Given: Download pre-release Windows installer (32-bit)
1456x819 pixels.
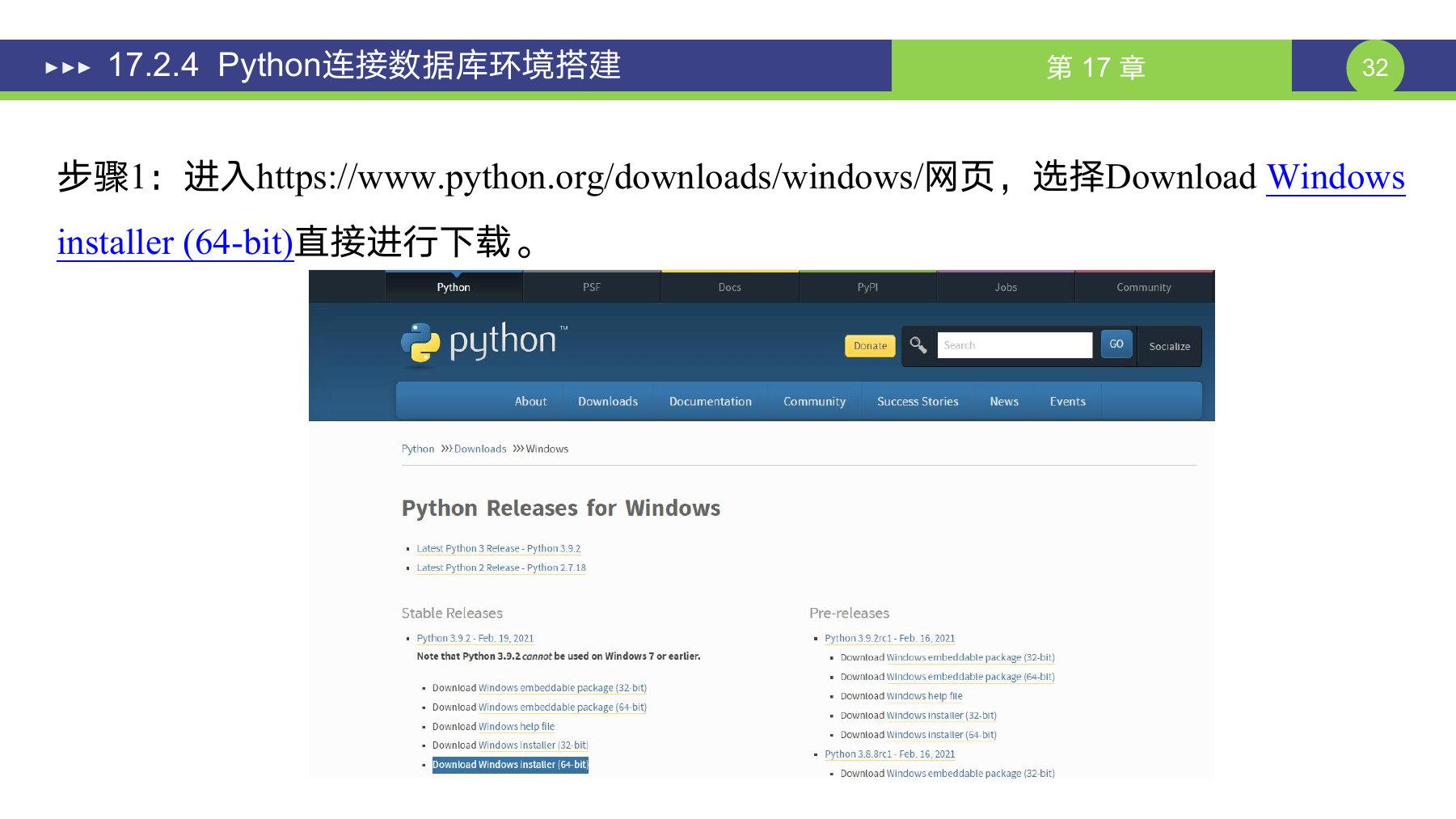Looking at the screenshot, I should click(942, 716).
